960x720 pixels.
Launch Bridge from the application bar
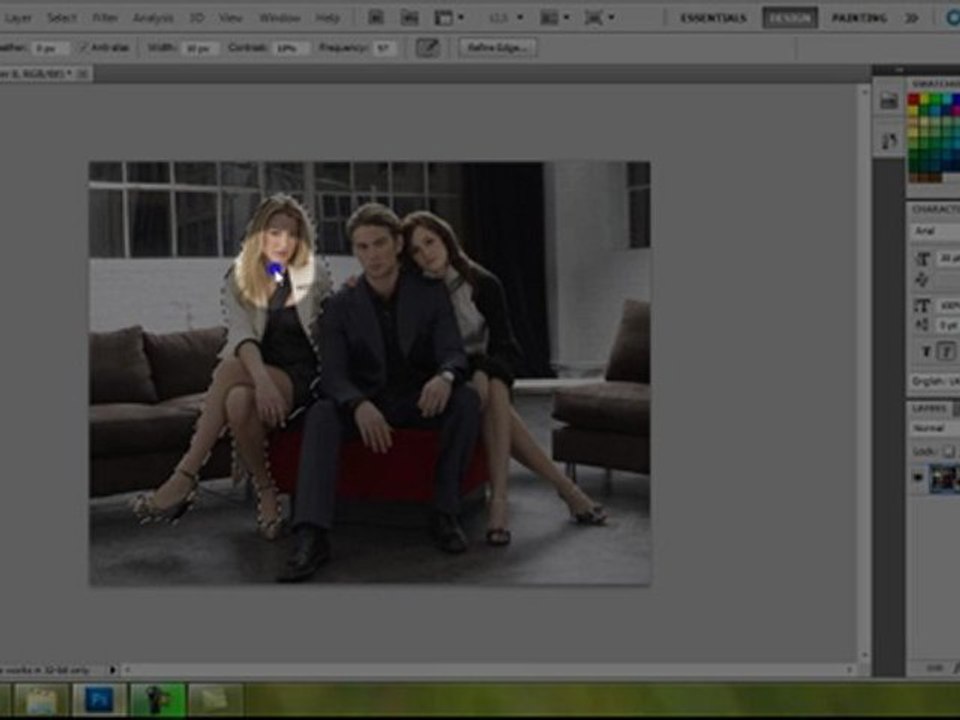376,18
